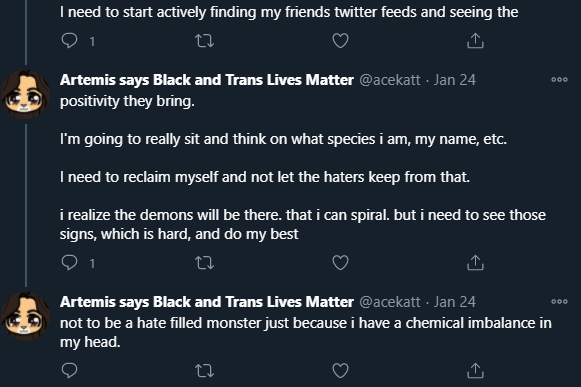The image size is (581, 387).
Task: Open more options on 'positivity they bring' tweet
Action: [x=559, y=79]
